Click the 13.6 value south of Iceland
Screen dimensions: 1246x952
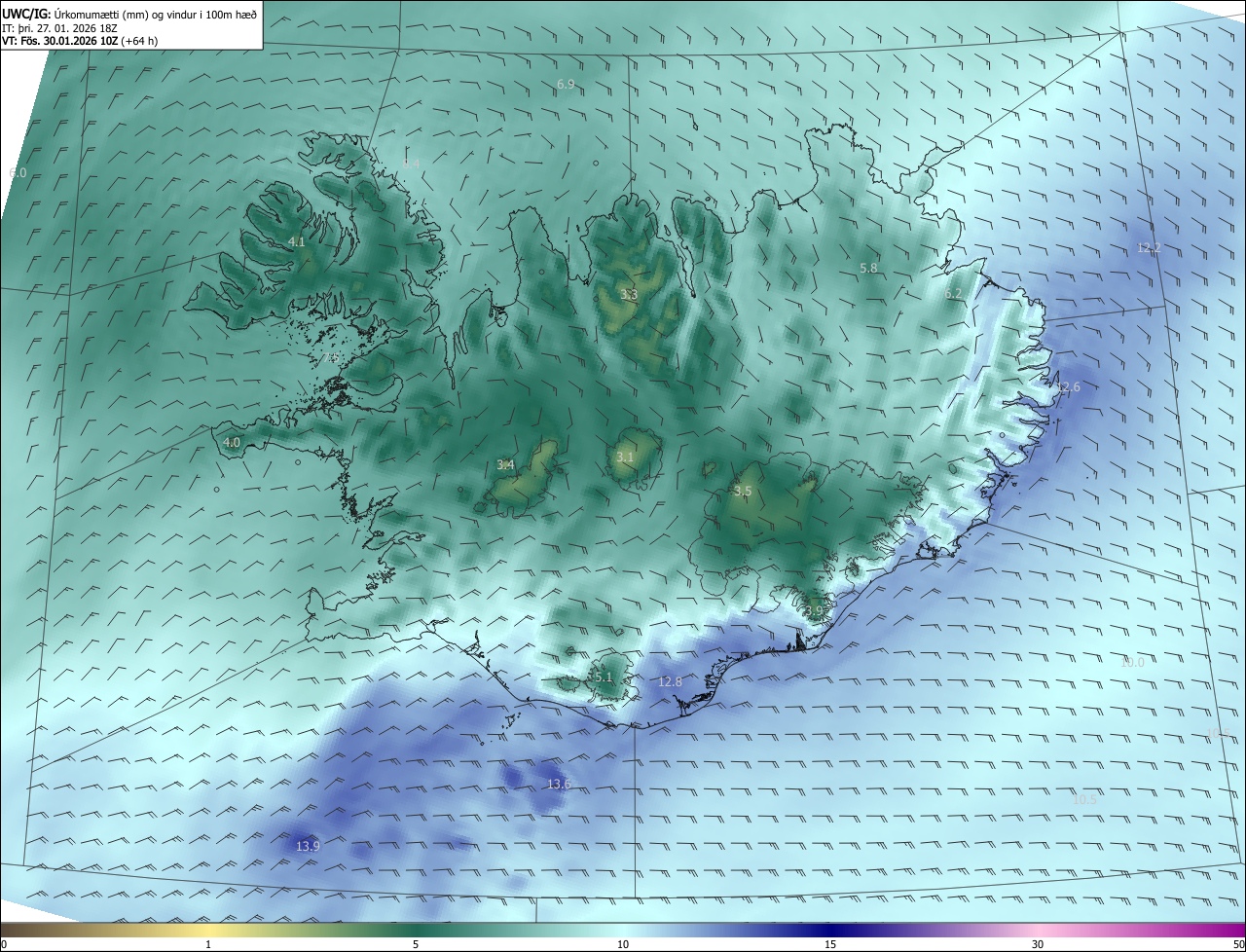pos(559,785)
